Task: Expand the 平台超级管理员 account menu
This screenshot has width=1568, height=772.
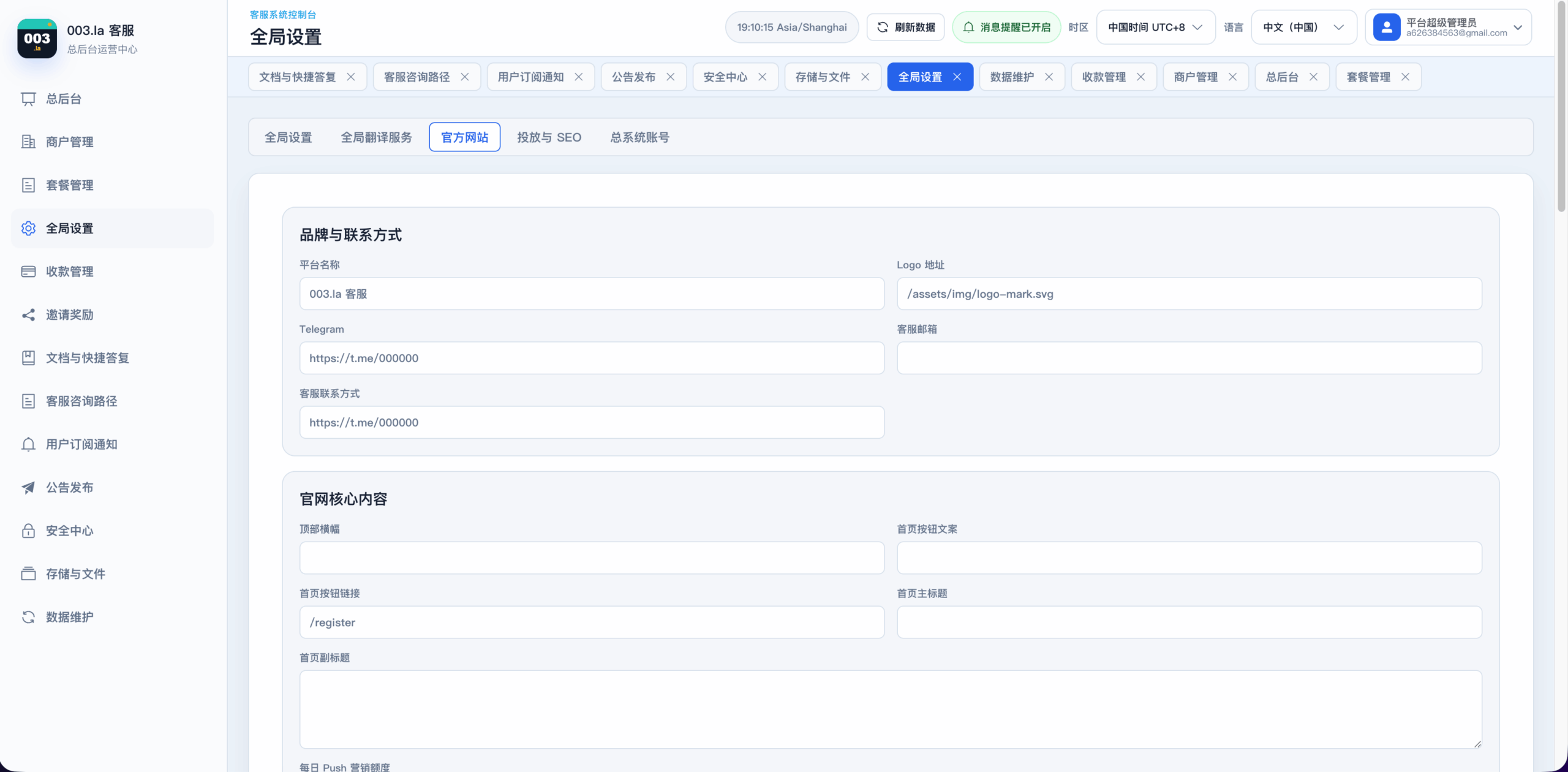Action: click(1449, 28)
